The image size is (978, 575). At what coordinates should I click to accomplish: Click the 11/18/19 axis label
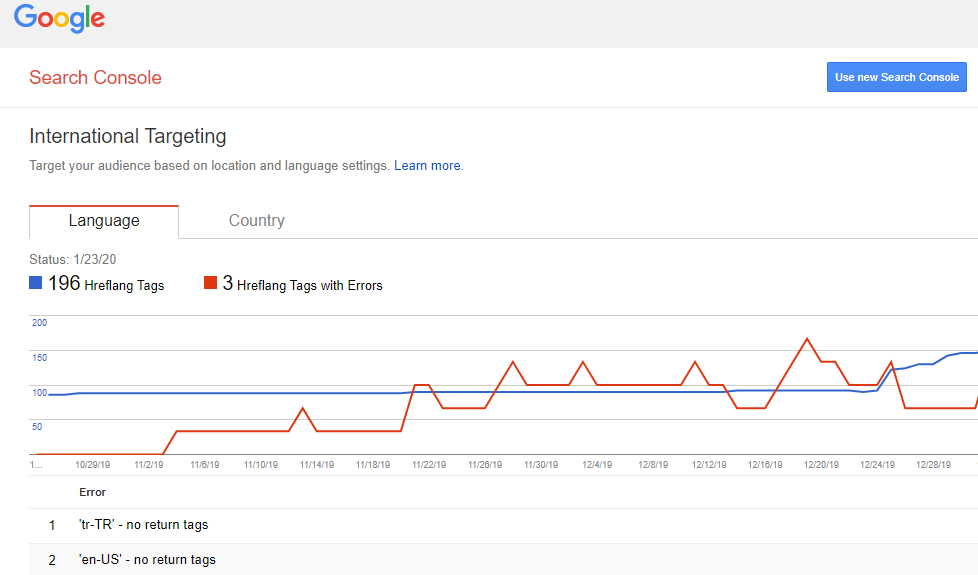pos(373,465)
